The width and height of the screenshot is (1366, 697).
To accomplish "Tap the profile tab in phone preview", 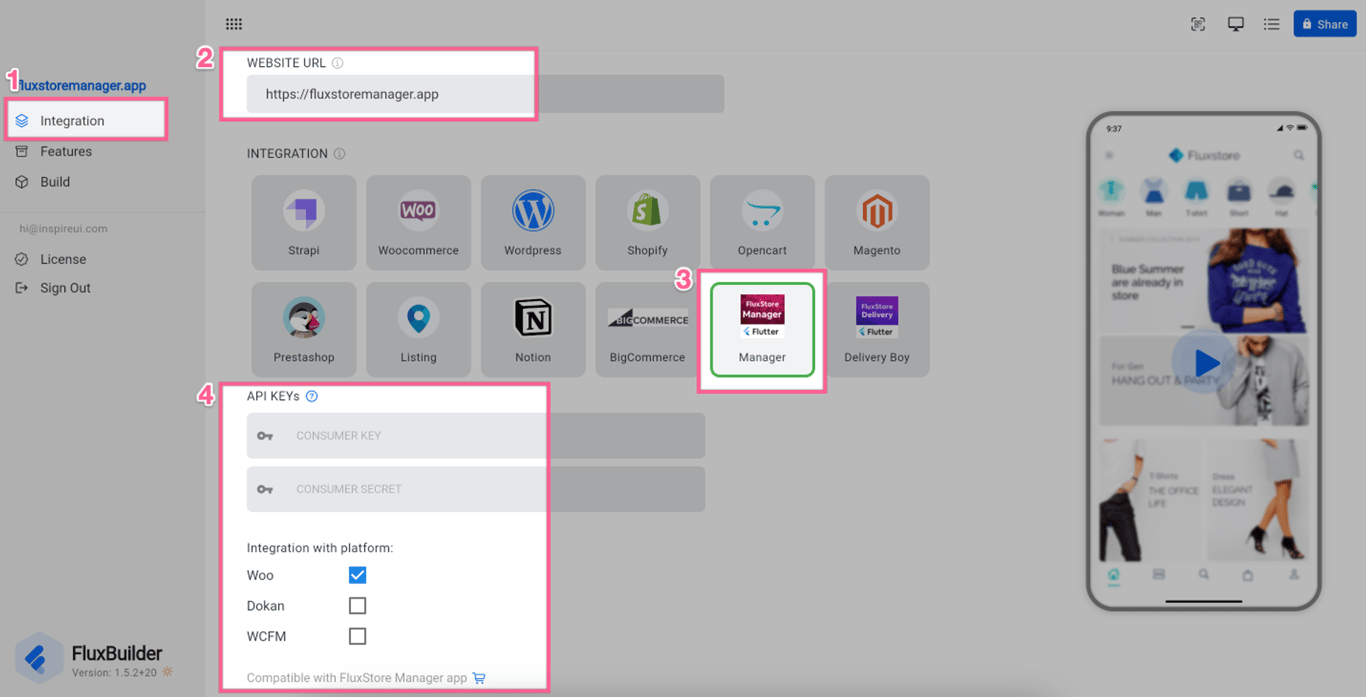I will point(1294,575).
